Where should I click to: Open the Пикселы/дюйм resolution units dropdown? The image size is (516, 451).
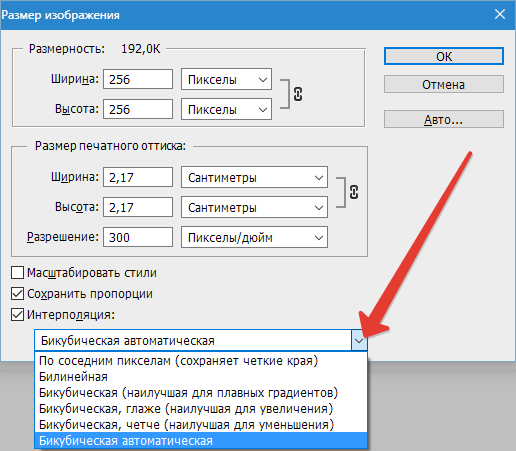coord(254,237)
